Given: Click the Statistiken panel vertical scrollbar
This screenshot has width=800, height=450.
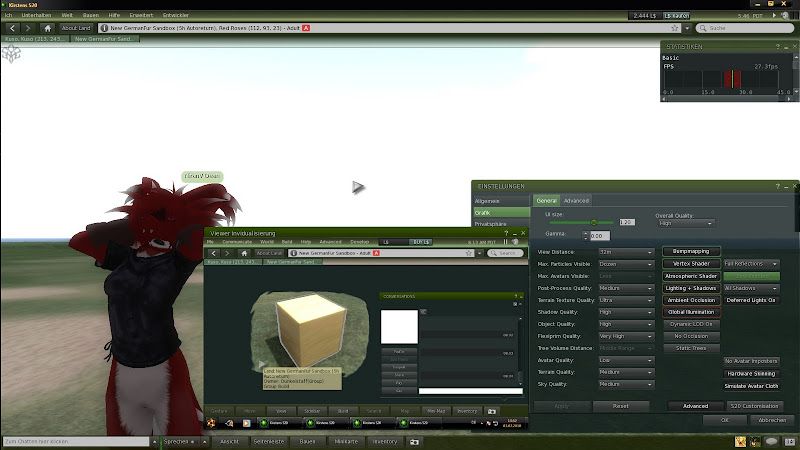Looking at the screenshot, I should (x=795, y=74).
